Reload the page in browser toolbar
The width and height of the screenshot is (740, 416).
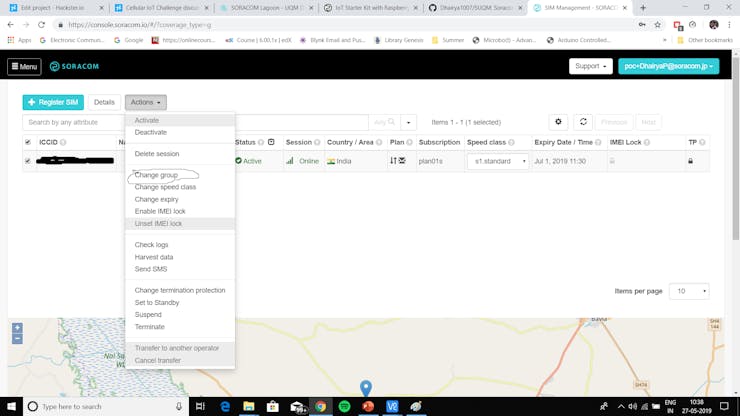pyautogui.click(x=42, y=25)
